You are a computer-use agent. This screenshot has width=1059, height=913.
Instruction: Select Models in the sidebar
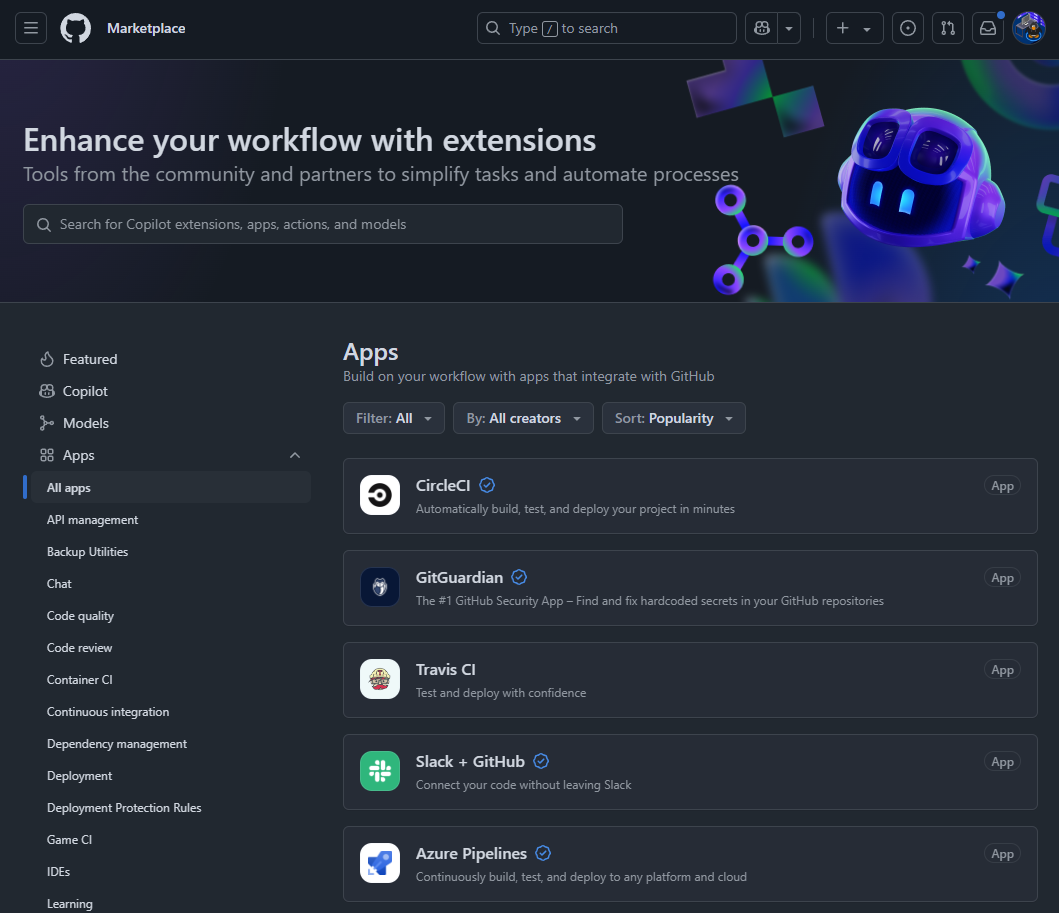[x=86, y=423]
